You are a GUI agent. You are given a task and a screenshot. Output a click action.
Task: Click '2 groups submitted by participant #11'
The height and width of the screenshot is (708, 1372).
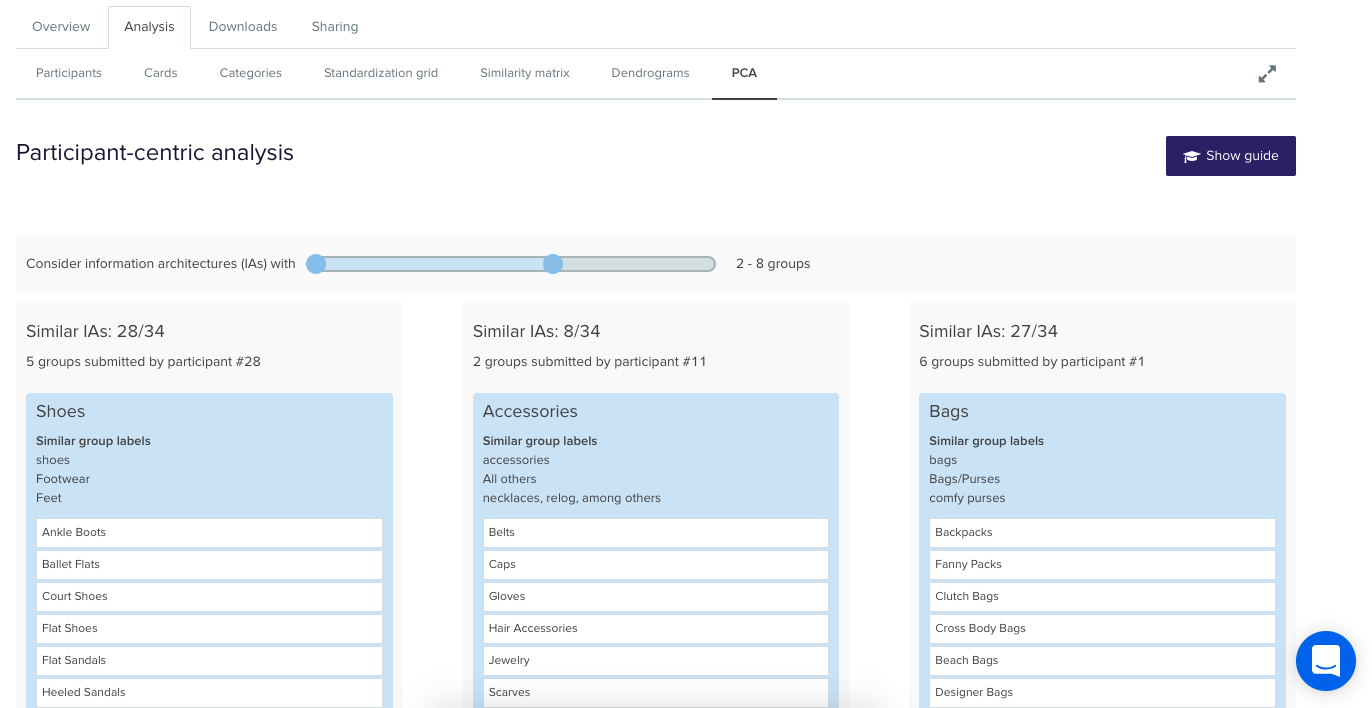pos(589,362)
